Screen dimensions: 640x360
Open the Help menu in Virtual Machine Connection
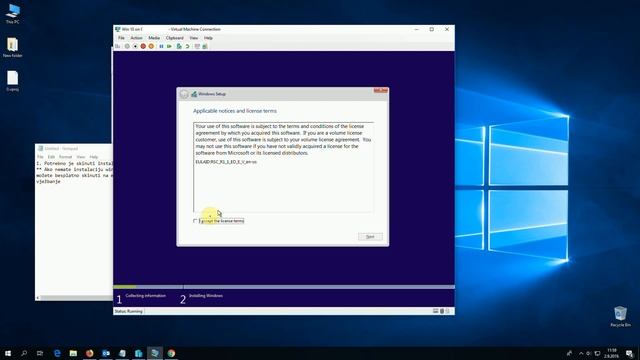[208, 38]
